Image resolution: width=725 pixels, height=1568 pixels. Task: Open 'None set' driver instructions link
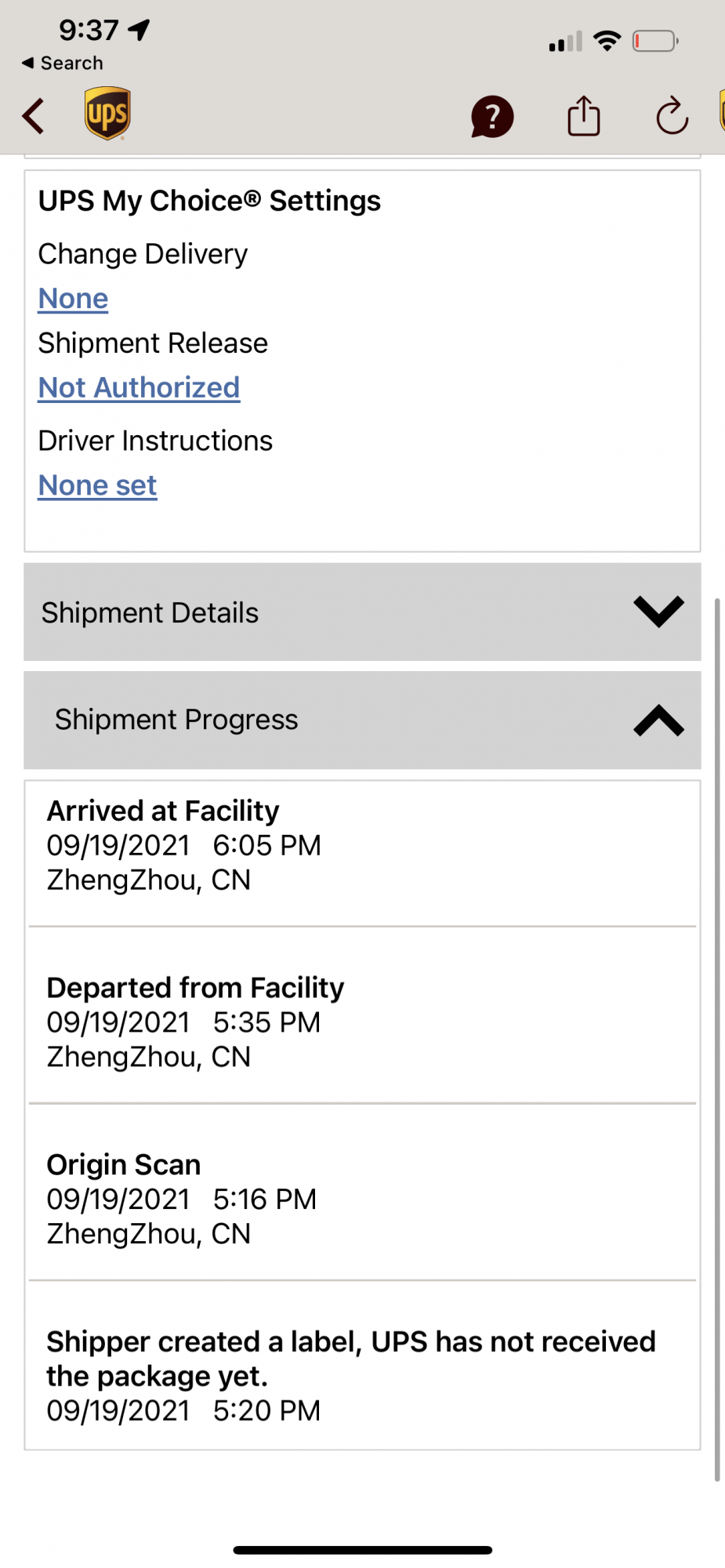pos(97,486)
